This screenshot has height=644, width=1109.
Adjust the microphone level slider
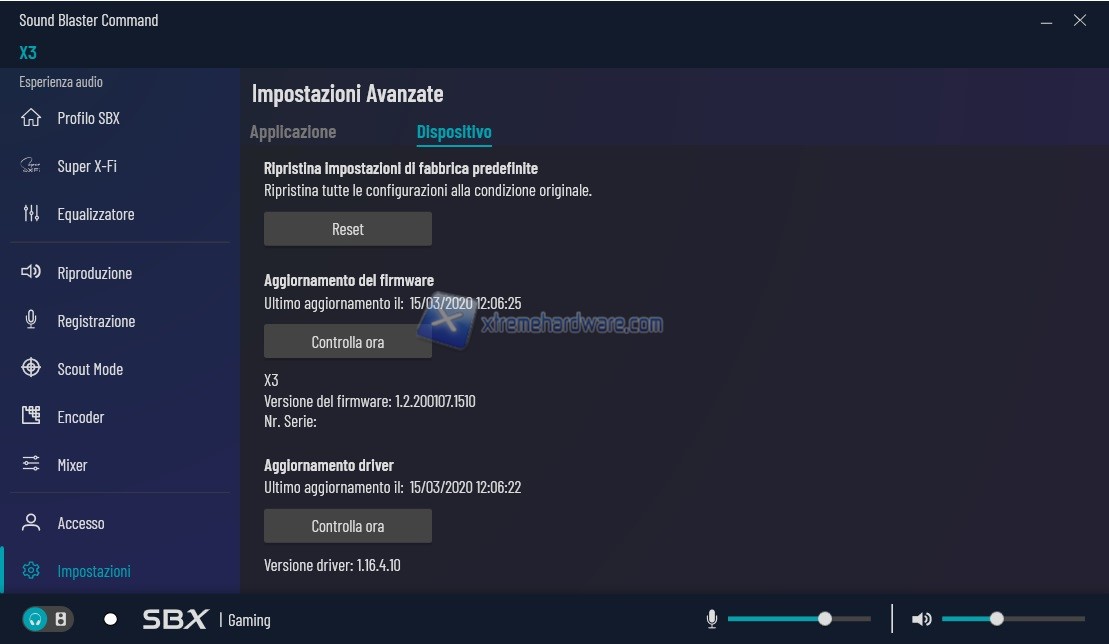pyautogui.click(x=824, y=619)
